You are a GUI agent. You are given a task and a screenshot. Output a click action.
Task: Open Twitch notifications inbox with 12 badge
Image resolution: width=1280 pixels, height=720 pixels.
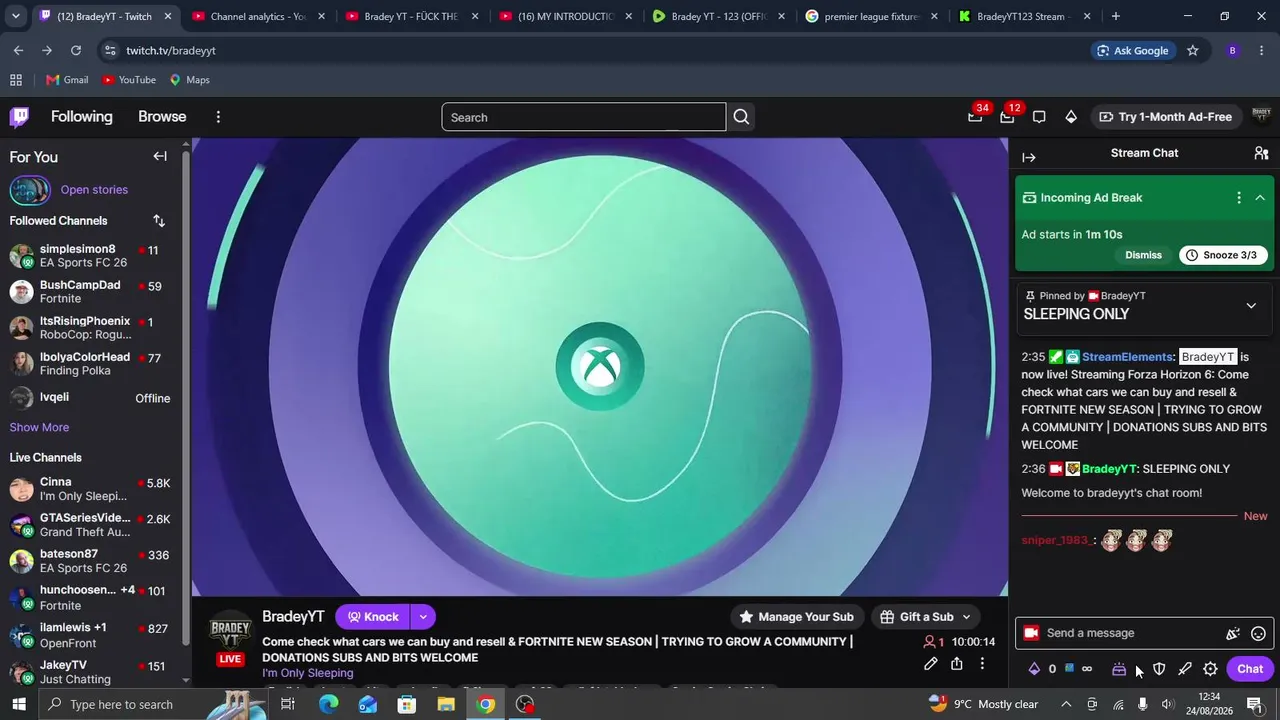click(x=1007, y=117)
